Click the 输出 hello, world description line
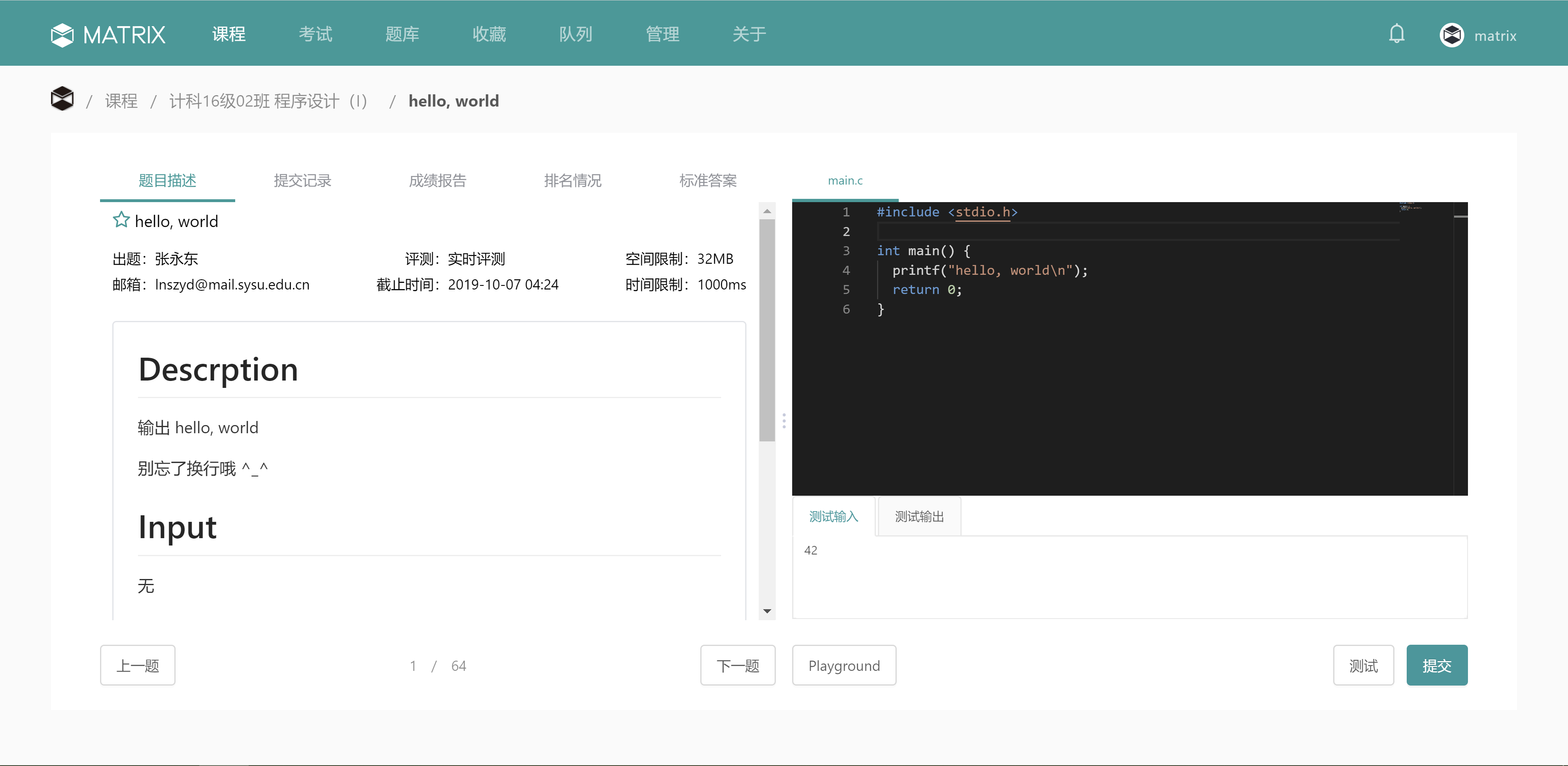Screen dimensions: 1568x766 click(198, 428)
